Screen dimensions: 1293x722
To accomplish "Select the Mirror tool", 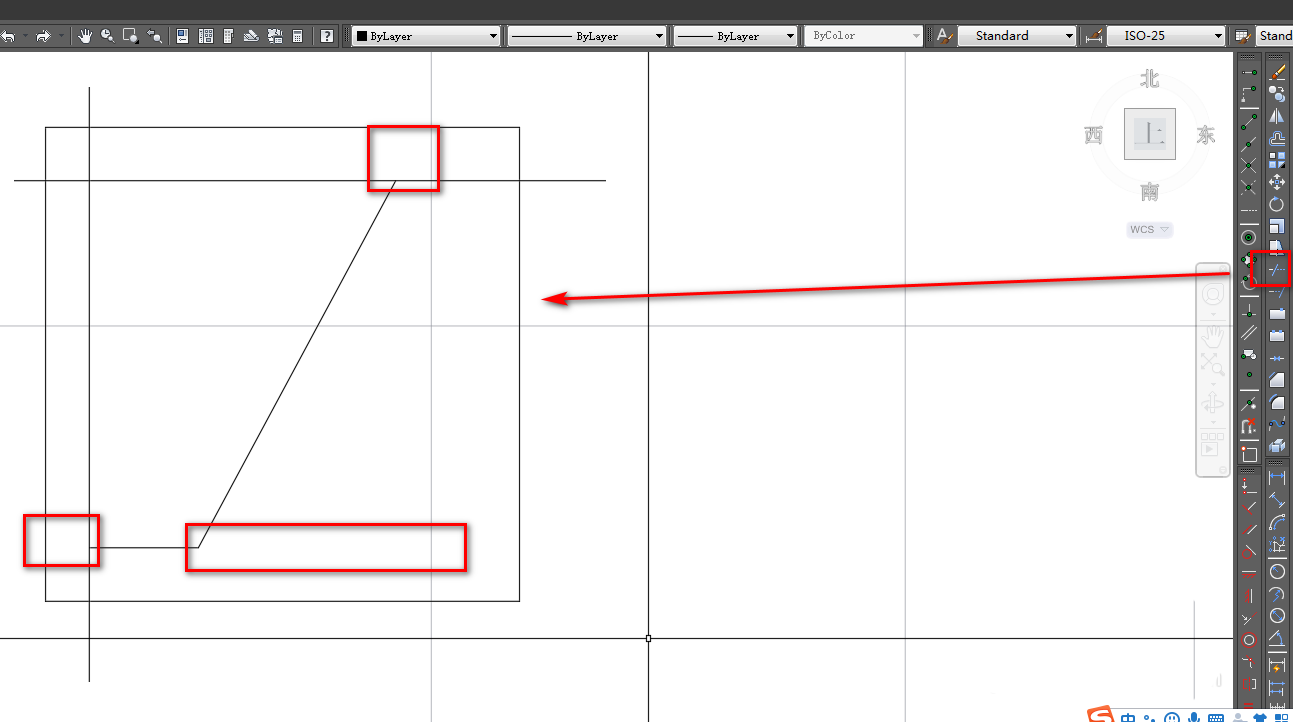I will [1277, 116].
